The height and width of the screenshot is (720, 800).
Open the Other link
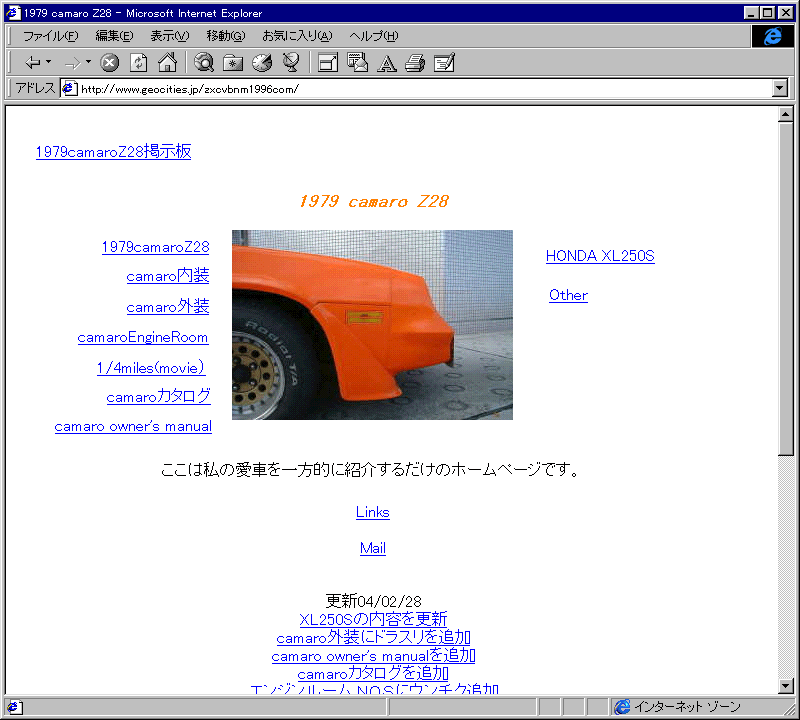tap(568, 295)
